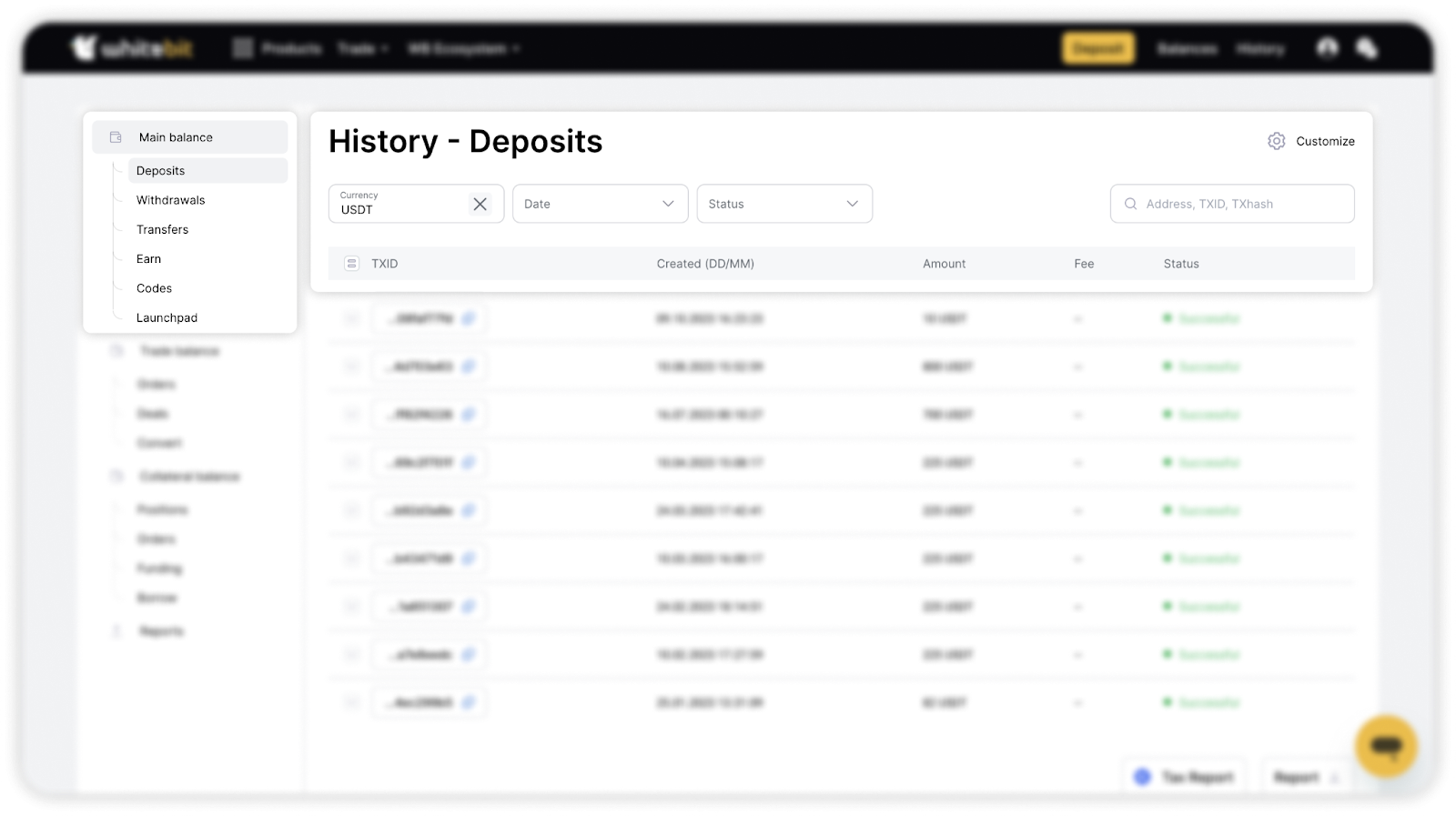Copy the TXID of the first deposit row
This screenshot has width=1456, height=816.
coord(469,318)
